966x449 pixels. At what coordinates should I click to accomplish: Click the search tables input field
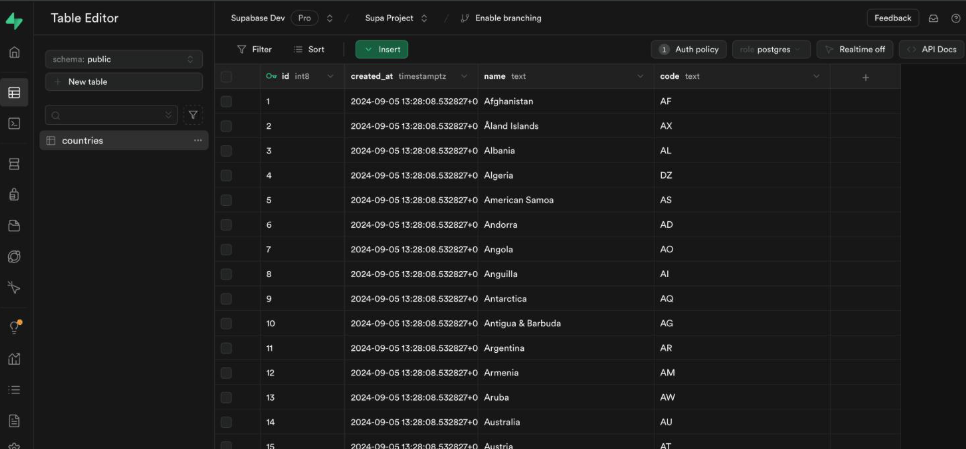click(x=111, y=115)
